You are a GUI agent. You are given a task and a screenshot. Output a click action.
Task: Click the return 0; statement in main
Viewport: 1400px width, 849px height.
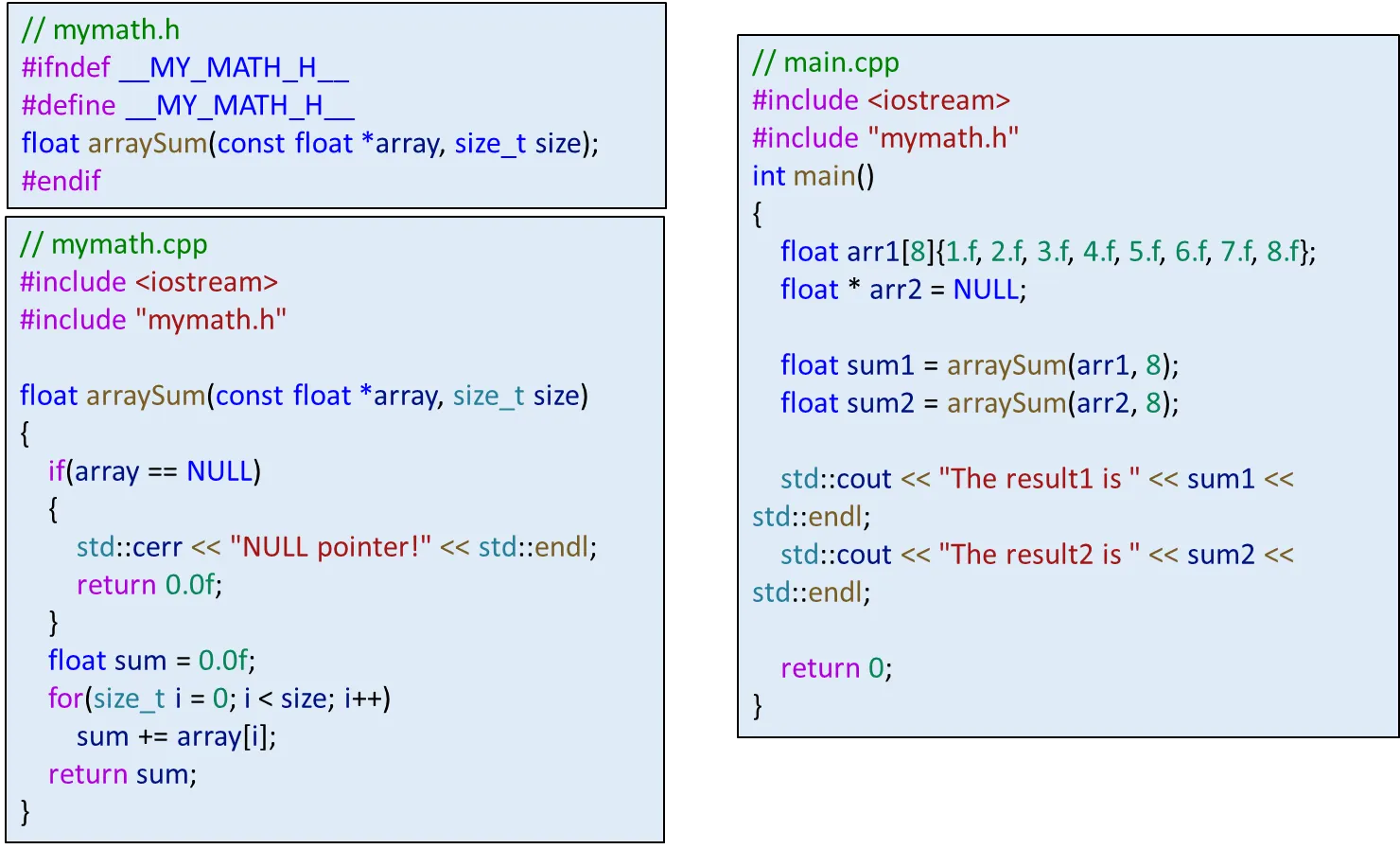point(835,668)
